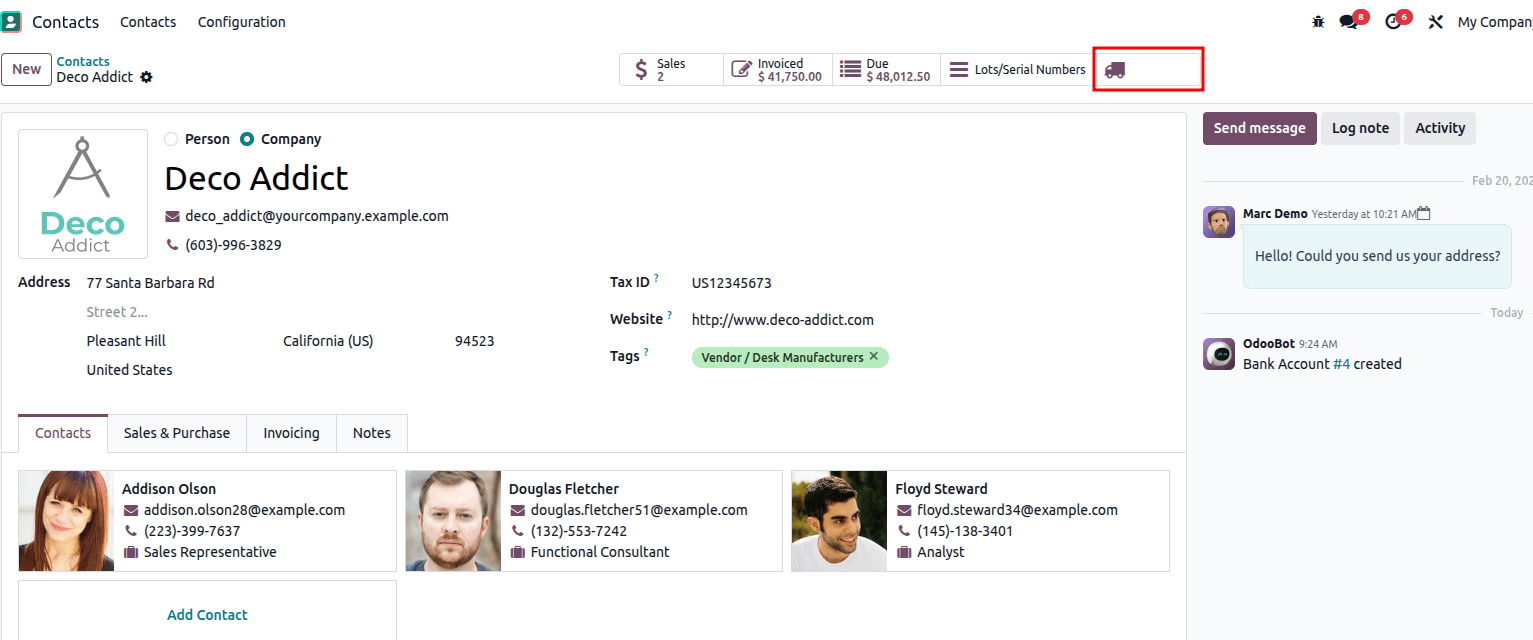
Task: Click the Street 2 placeholder field
Action: click(117, 311)
